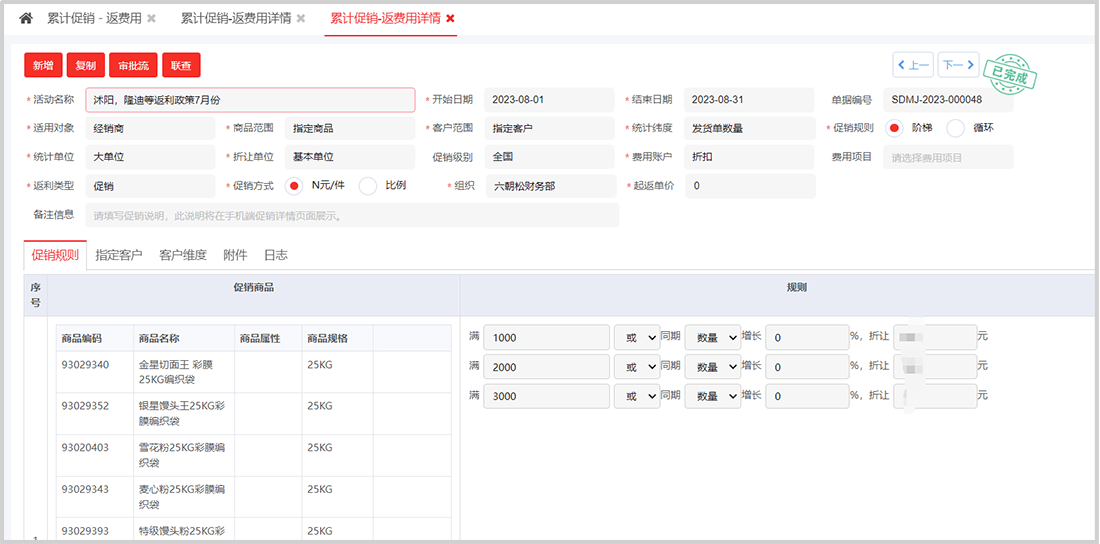Image resolution: width=1100 pixels, height=544 pixels.
Task: Click the 审批流 button
Action: click(x=133, y=65)
